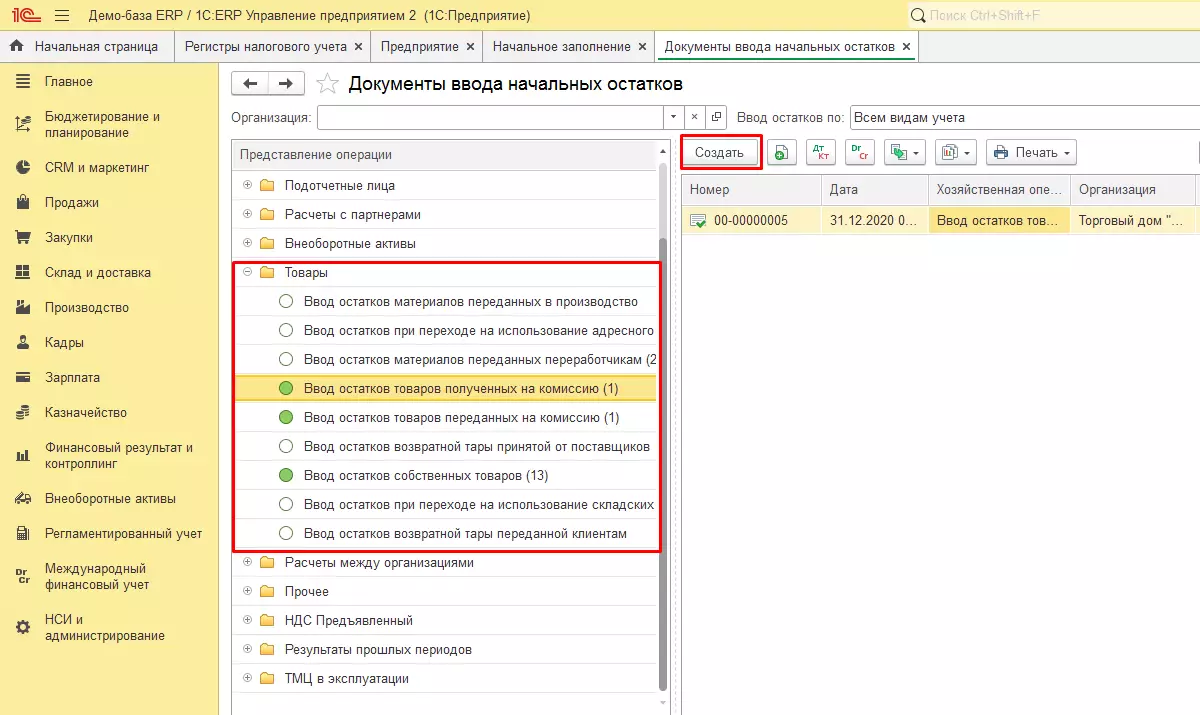
Task: Expand the Подотчетные лица folder
Action: (247, 185)
